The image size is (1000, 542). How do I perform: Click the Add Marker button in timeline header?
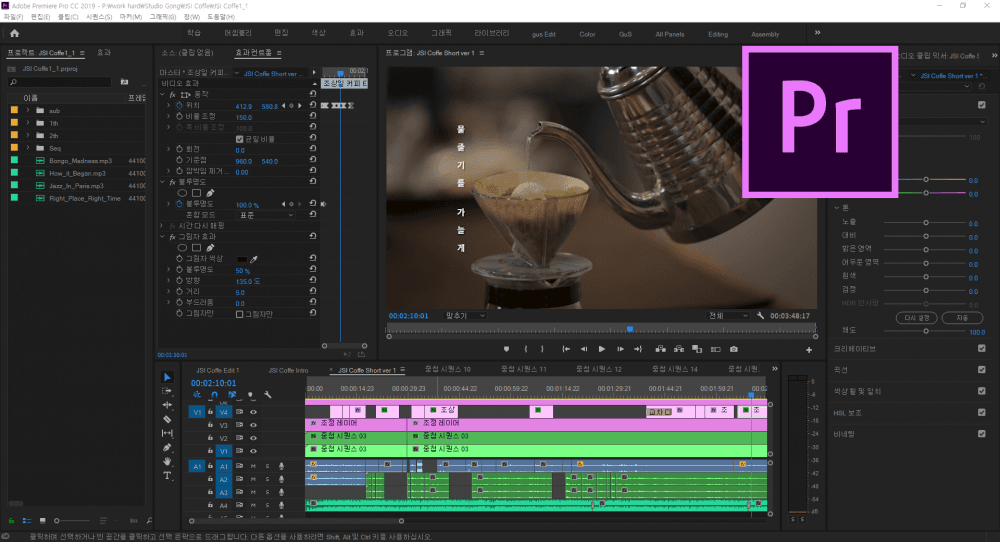(x=250, y=395)
